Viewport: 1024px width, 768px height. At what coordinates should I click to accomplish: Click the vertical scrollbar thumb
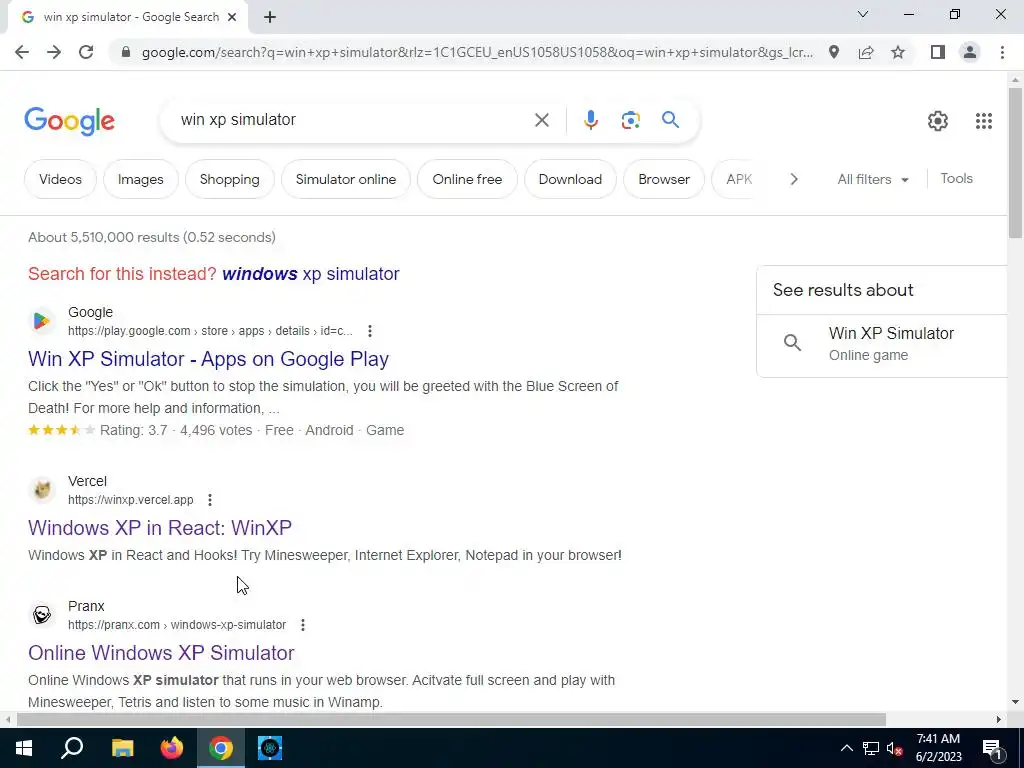point(1015,163)
